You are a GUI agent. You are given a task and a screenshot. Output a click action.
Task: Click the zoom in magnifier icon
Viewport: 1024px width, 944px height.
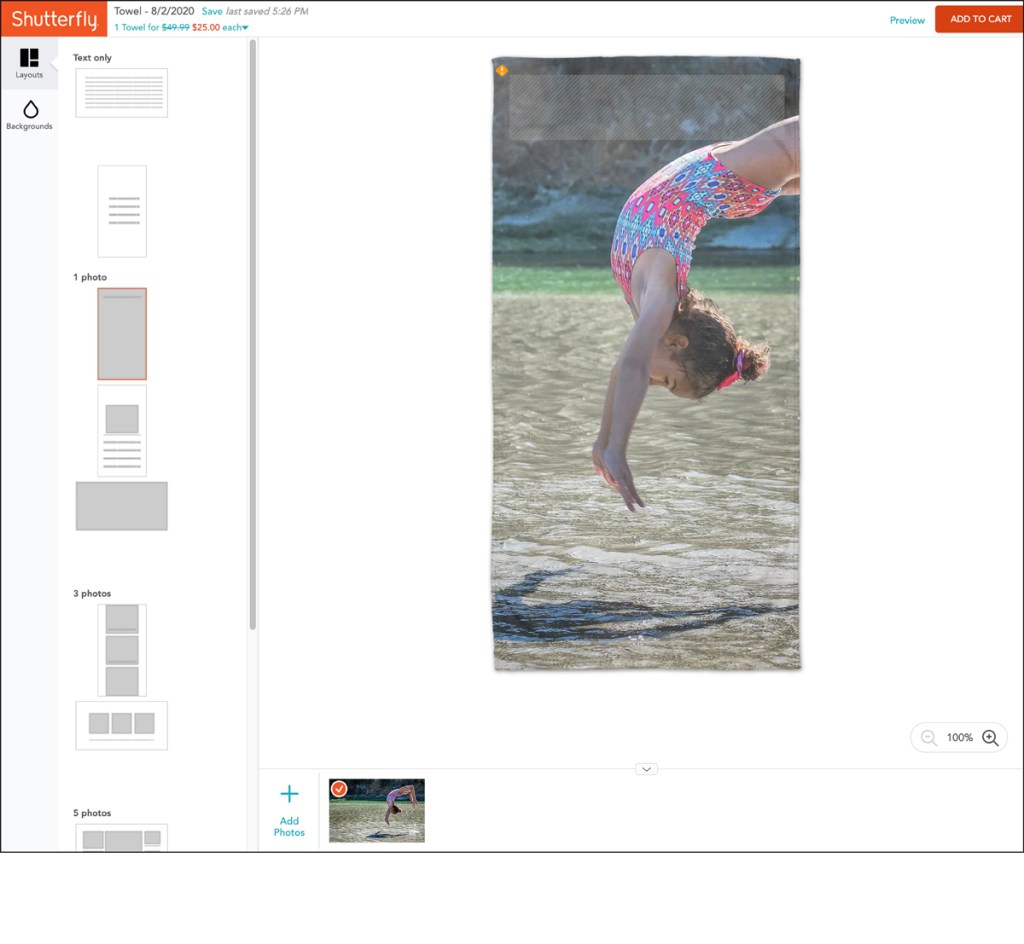990,737
